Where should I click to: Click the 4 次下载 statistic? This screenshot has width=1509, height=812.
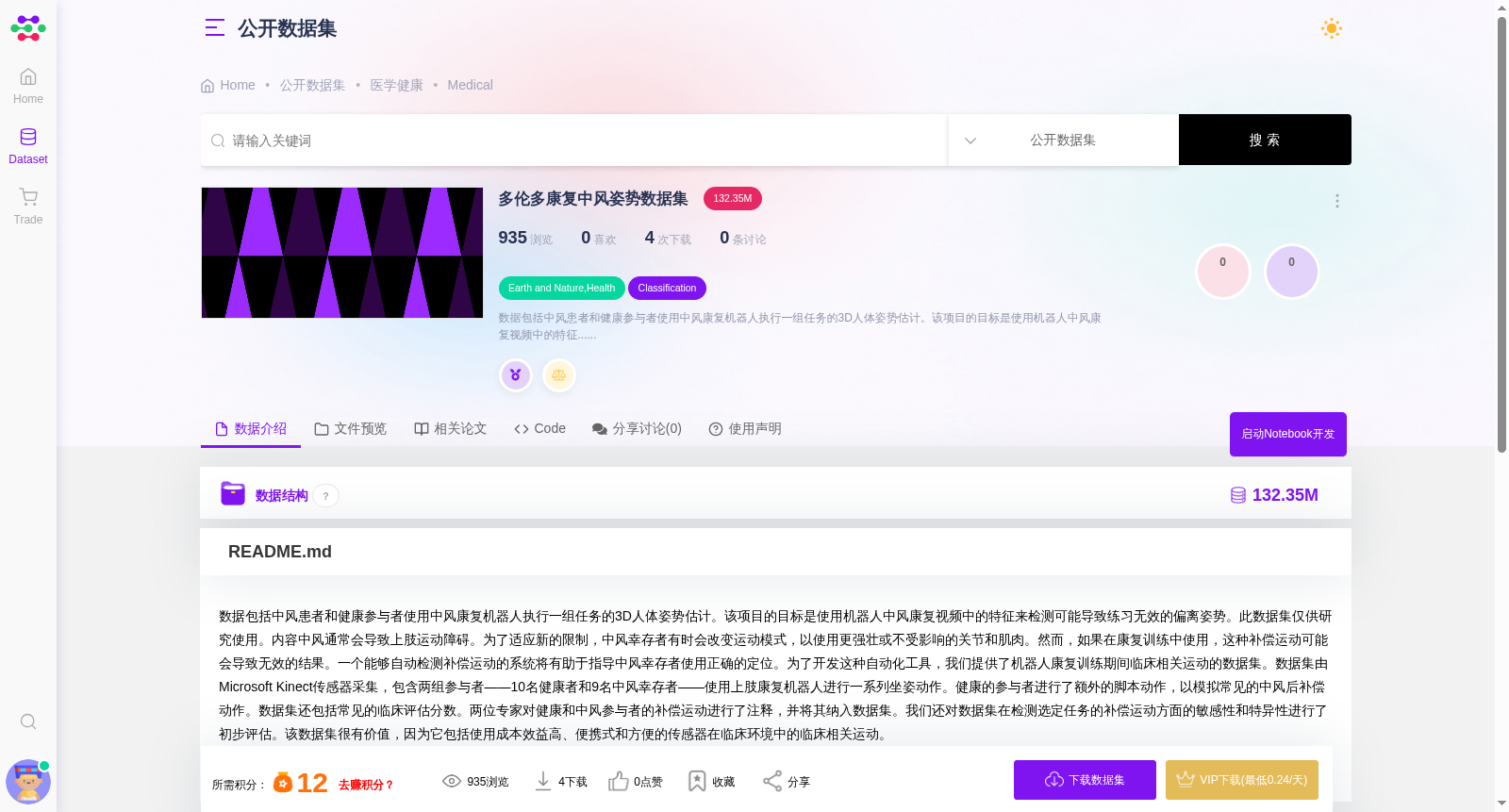coord(668,238)
